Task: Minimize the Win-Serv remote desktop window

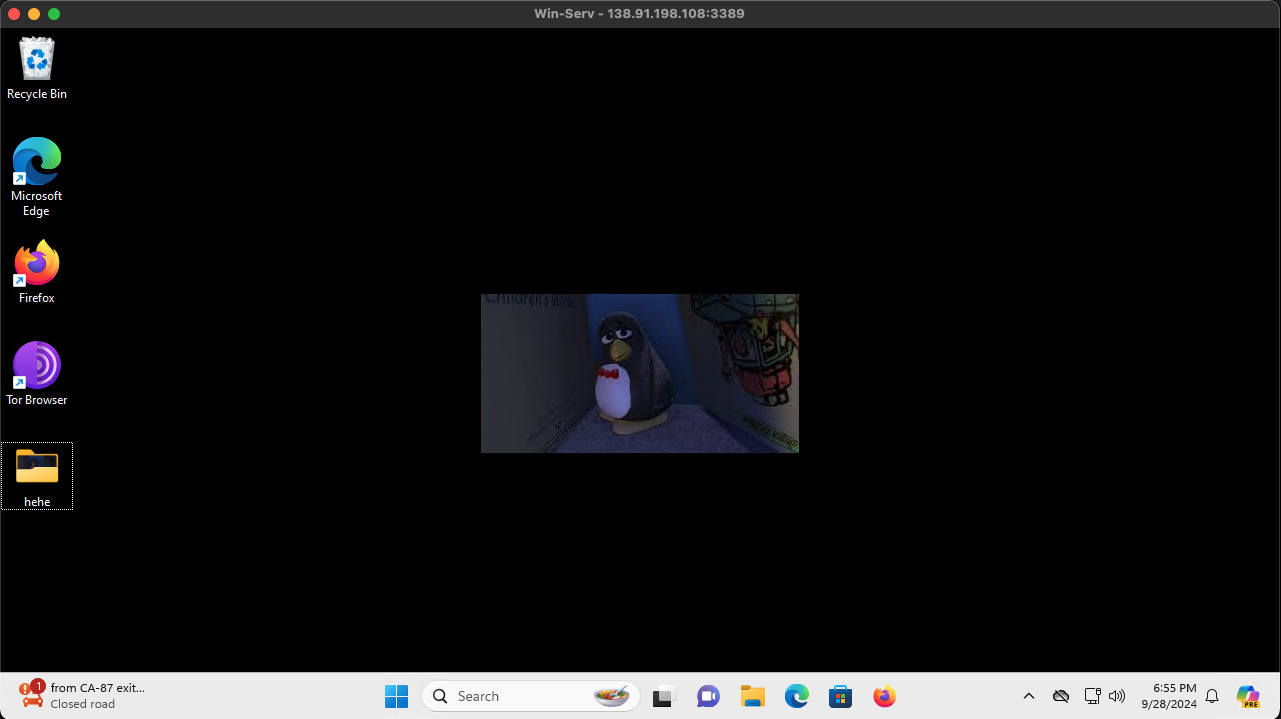Action: [x=34, y=14]
